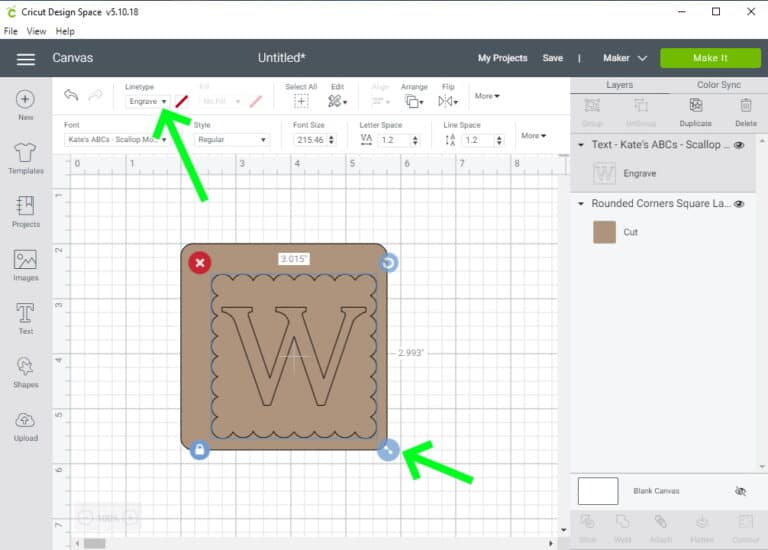
Task: Click the Upload icon in the sidebar
Action: pyautogui.click(x=26, y=425)
